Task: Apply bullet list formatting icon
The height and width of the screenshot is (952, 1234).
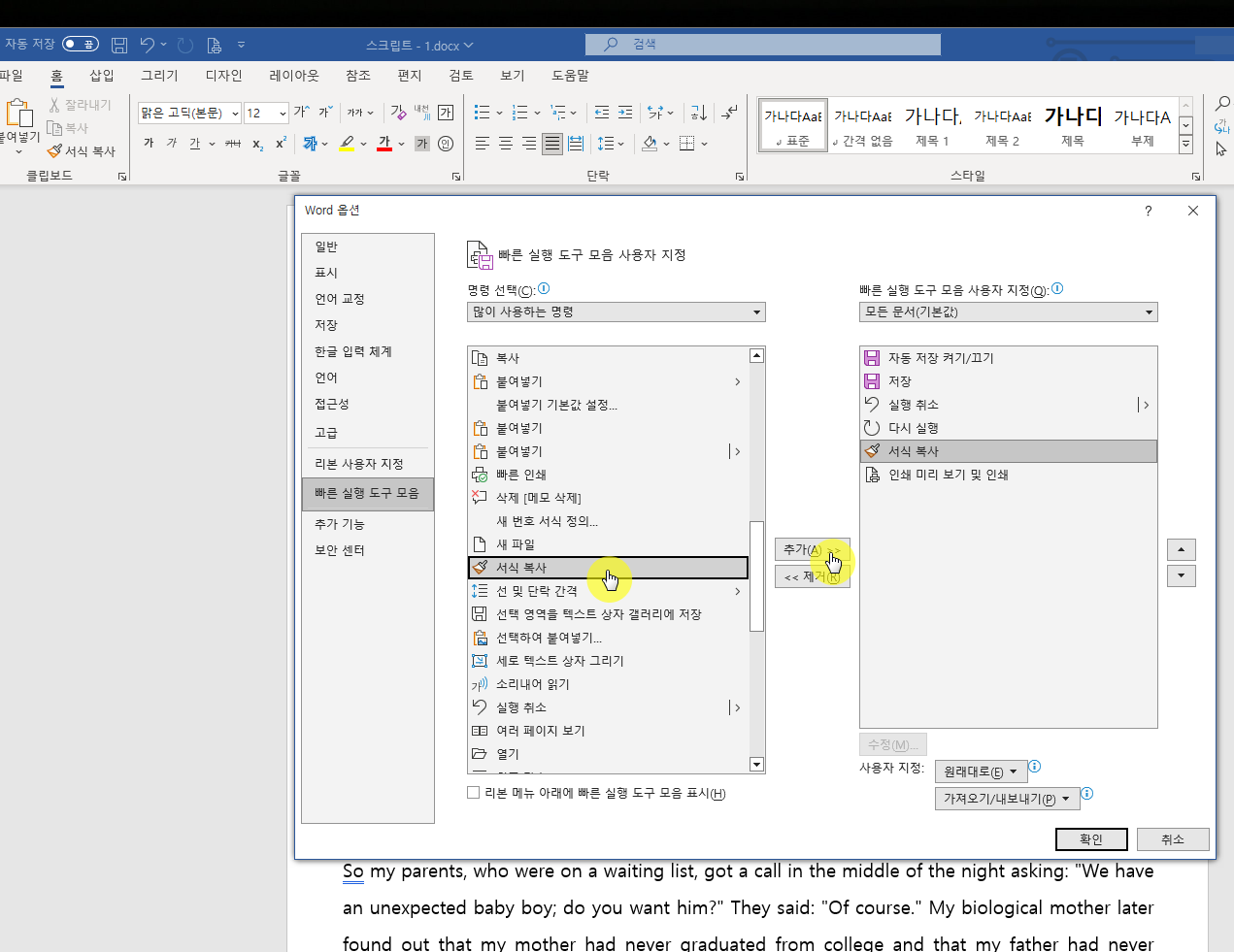Action: 482,112
